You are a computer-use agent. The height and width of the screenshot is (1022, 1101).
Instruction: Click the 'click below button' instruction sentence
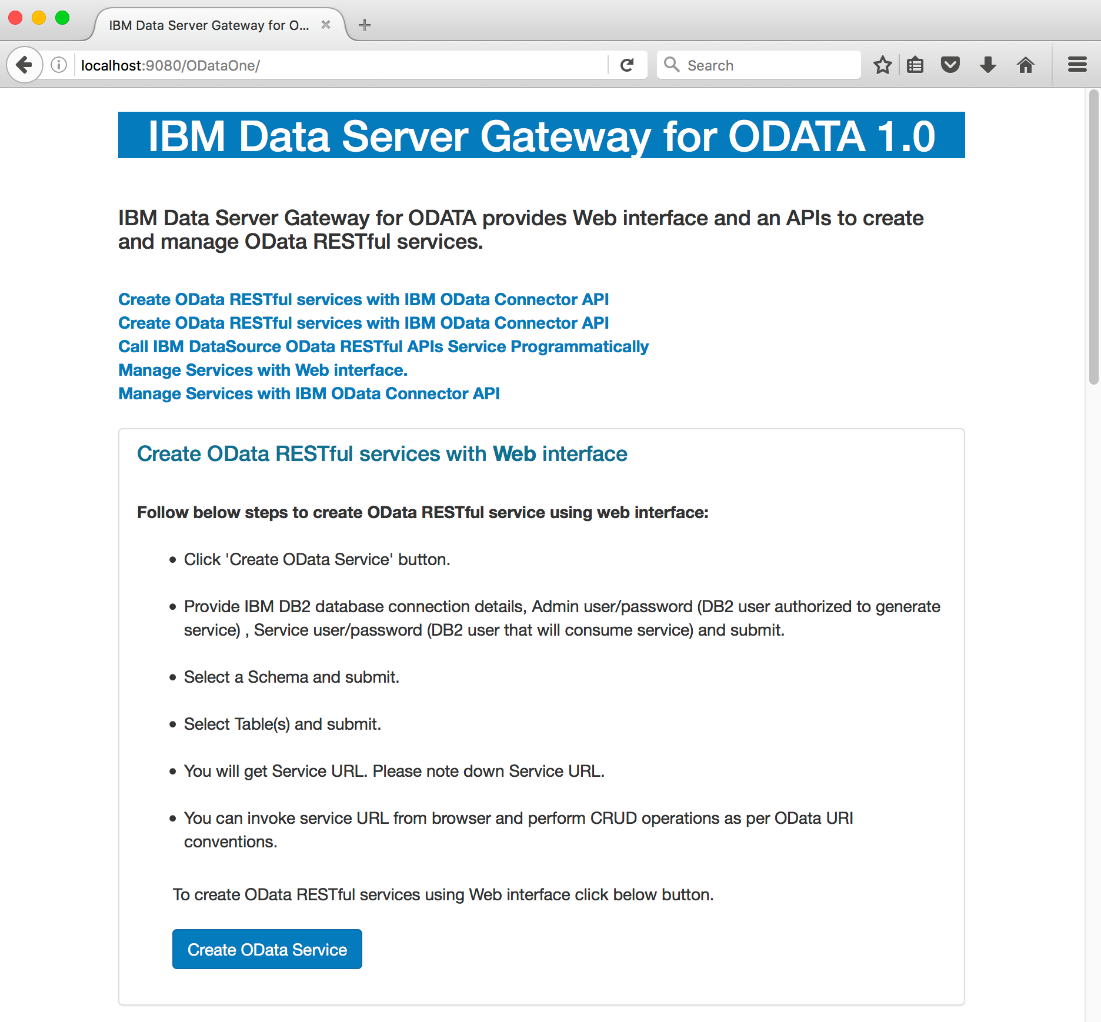(x=443, y=895)
